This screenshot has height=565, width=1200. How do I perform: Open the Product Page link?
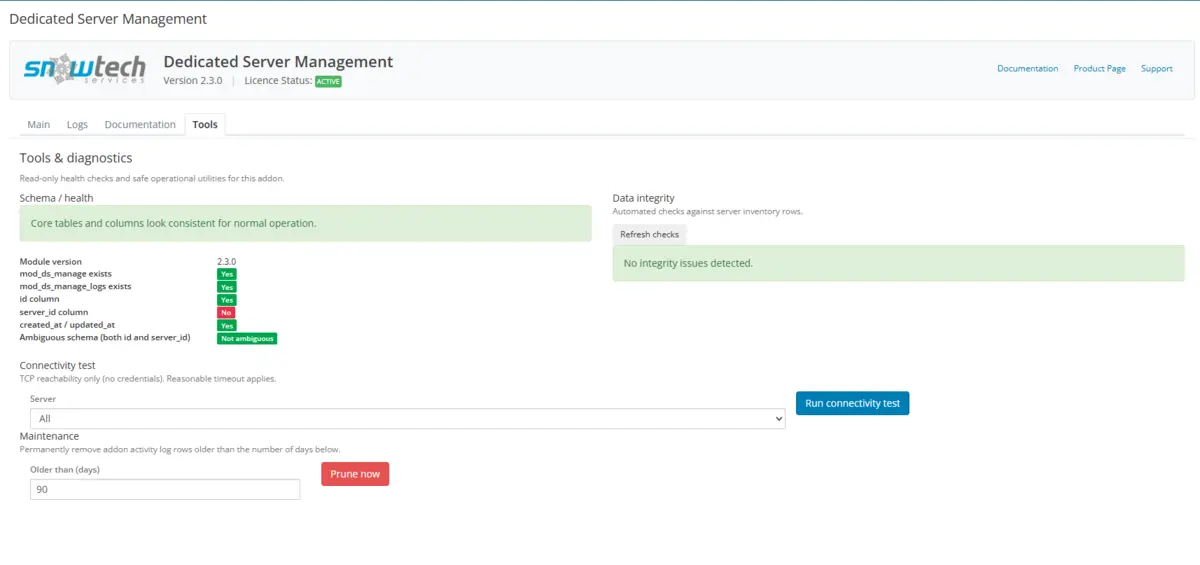point(1099,69)
